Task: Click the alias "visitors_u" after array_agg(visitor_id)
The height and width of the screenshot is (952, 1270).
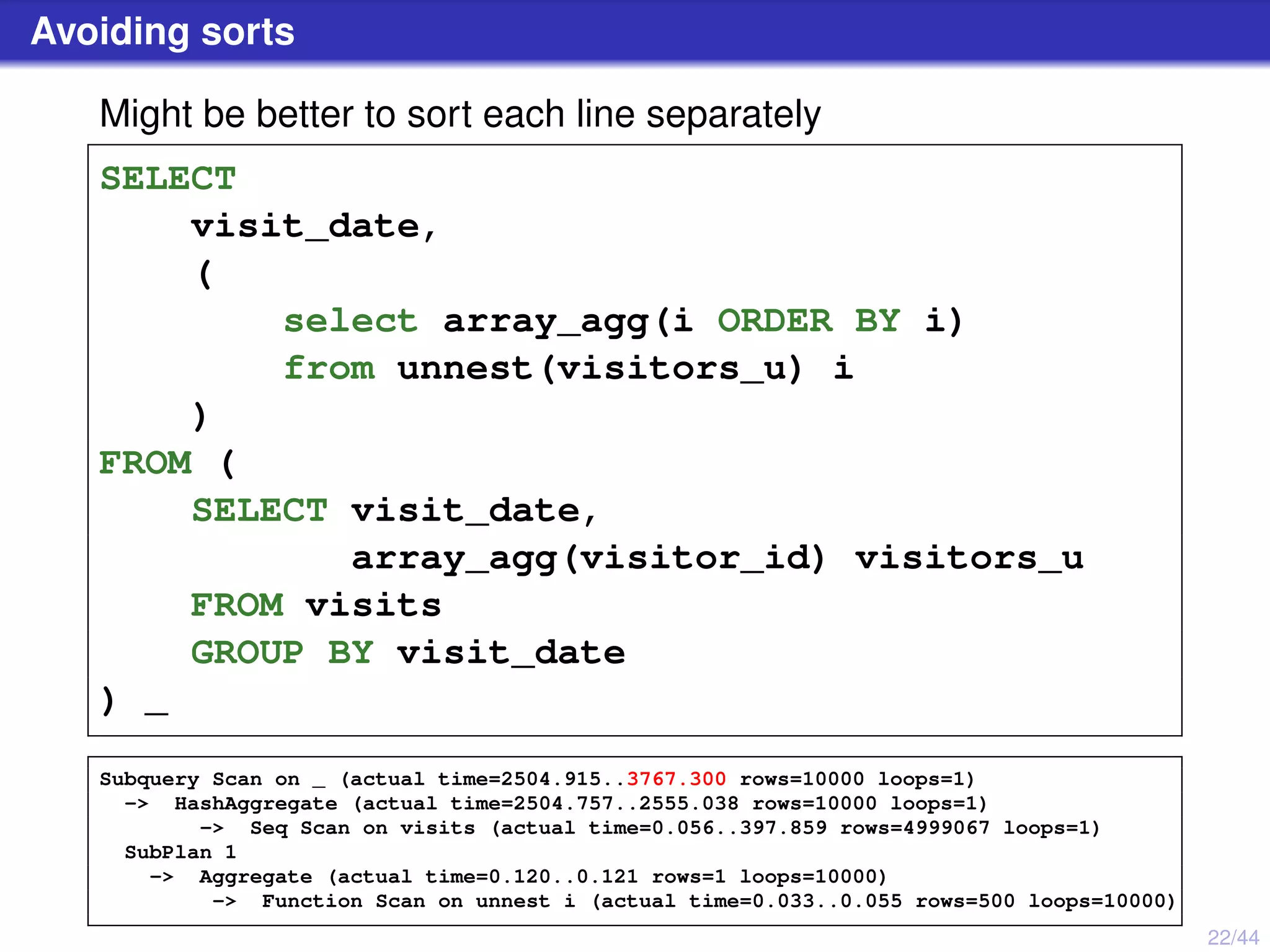Action: pos(969,558)
